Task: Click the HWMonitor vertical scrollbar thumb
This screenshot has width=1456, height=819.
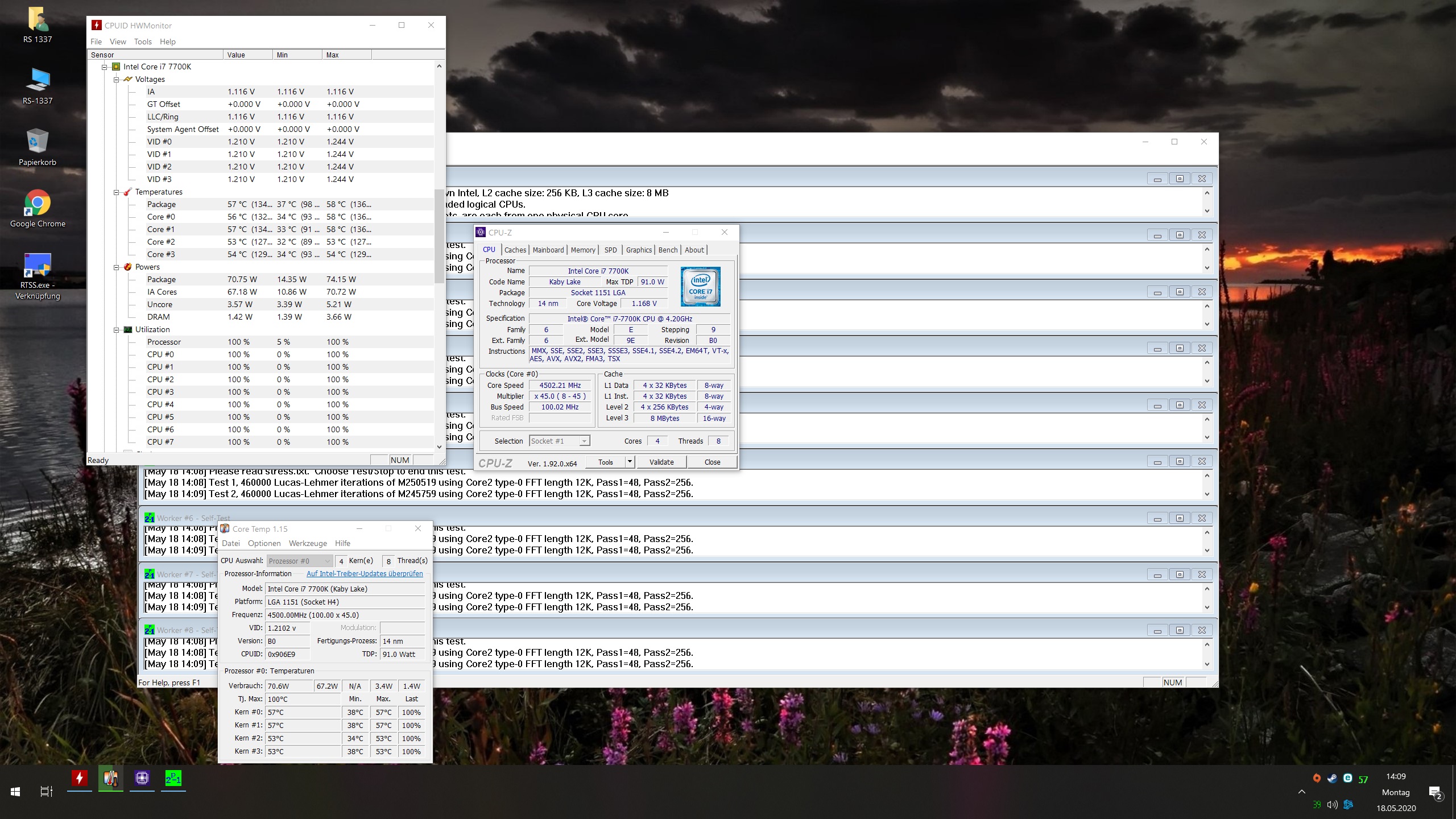Action: pyautogui.click(x=439, y=236)
